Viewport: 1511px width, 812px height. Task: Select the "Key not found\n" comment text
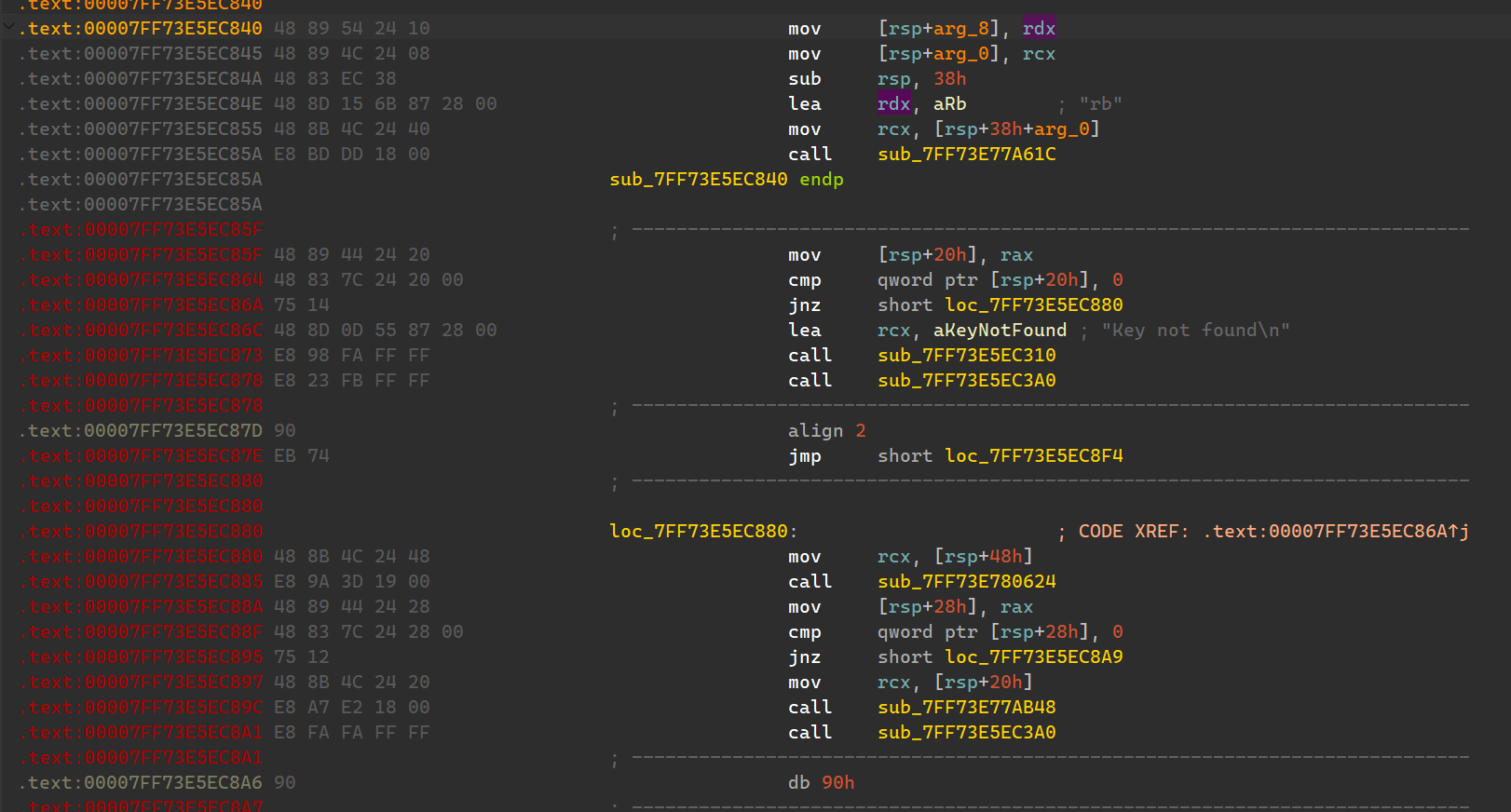pos(1195,331)
